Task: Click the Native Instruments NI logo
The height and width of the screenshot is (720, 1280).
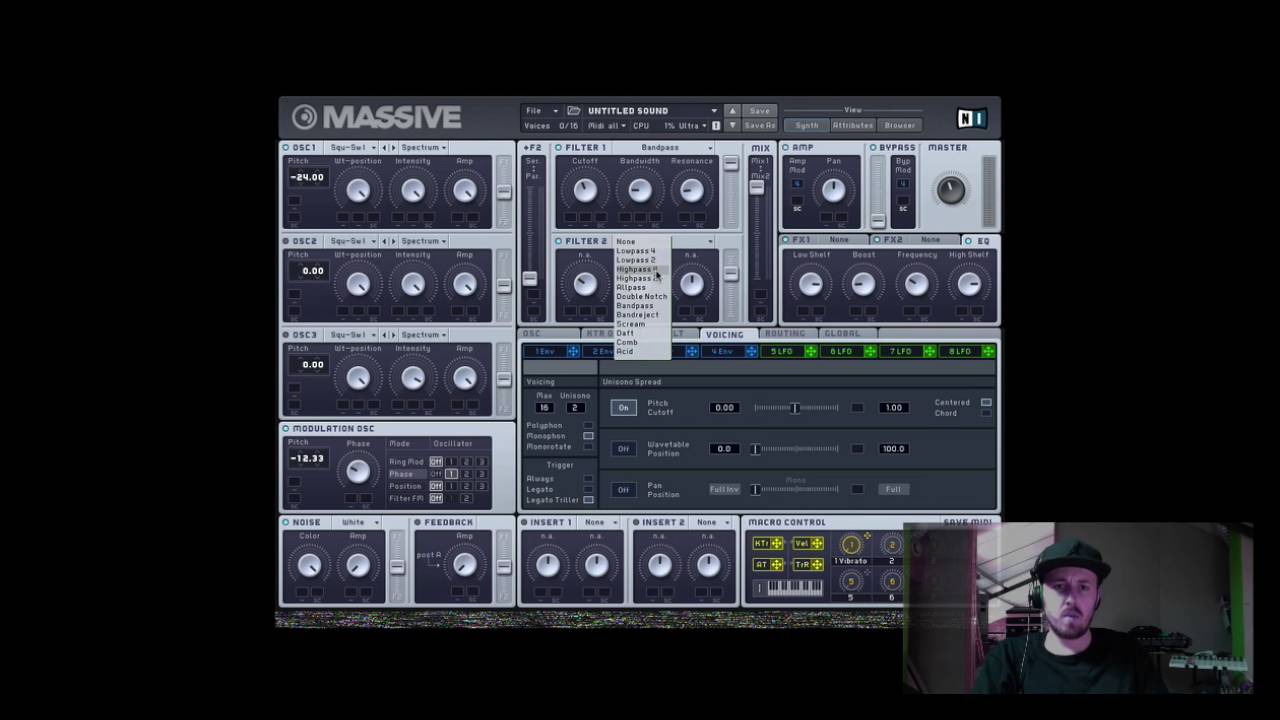Action: tap(971, 118)
